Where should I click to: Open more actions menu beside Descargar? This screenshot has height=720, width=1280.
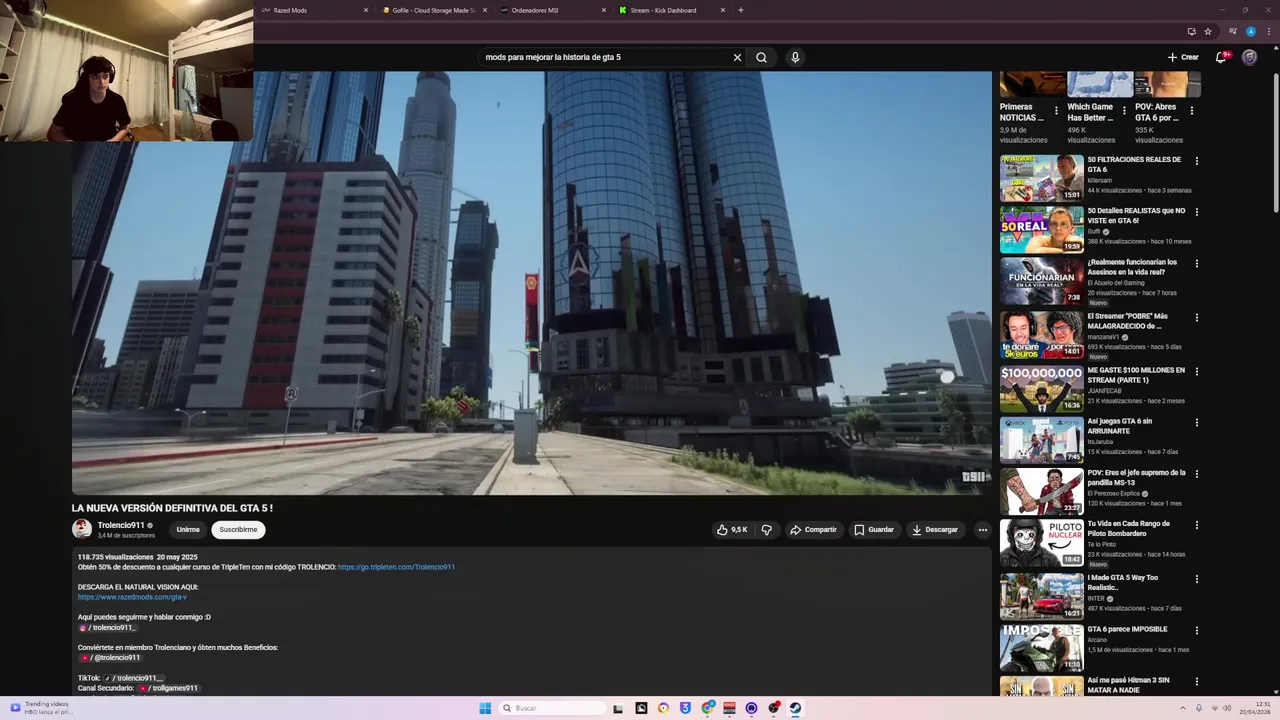(982, 530)
